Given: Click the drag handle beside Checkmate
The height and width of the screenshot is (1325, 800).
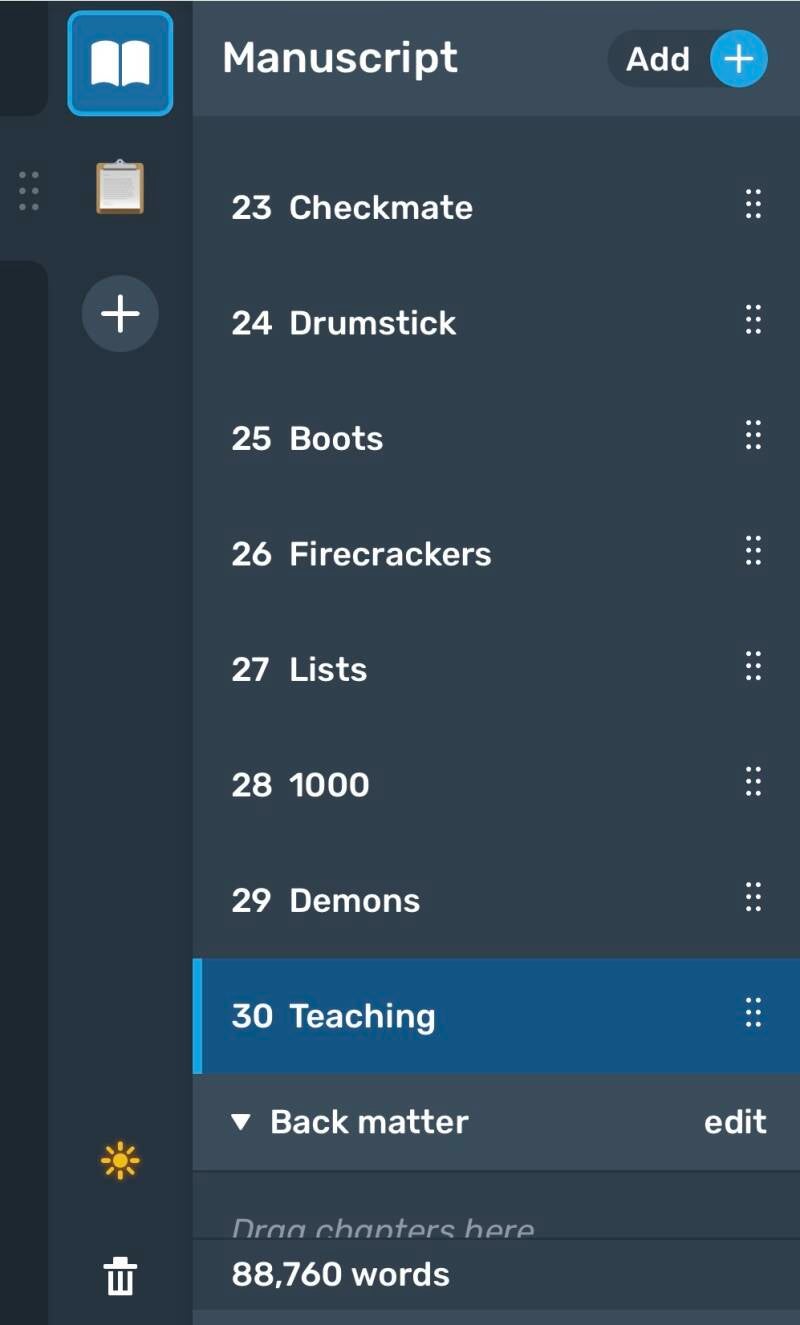Looking at the screenshot, I should pyautogui.click(x=753, y=204).
